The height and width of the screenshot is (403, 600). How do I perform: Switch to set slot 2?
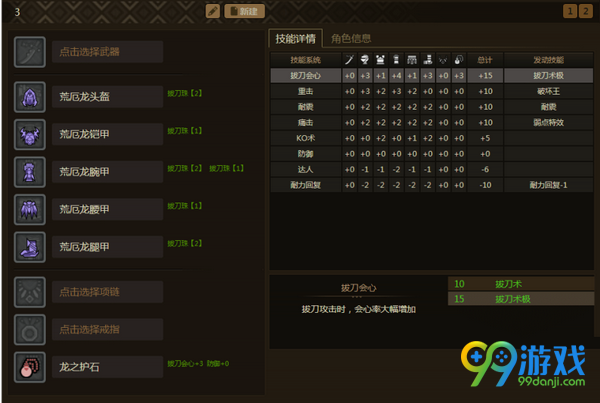click(585, 11)
